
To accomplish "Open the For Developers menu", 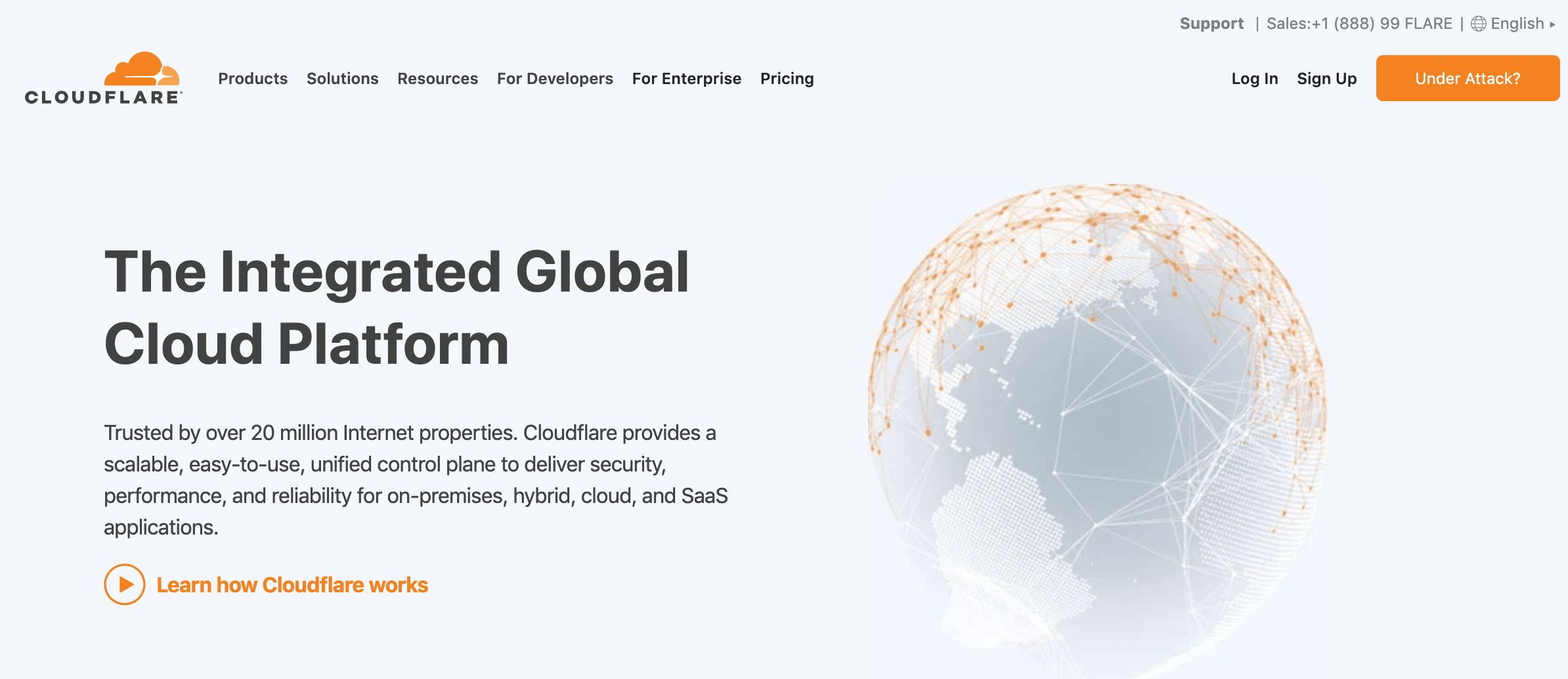I will pyautogui.click(x=555, y=79).
